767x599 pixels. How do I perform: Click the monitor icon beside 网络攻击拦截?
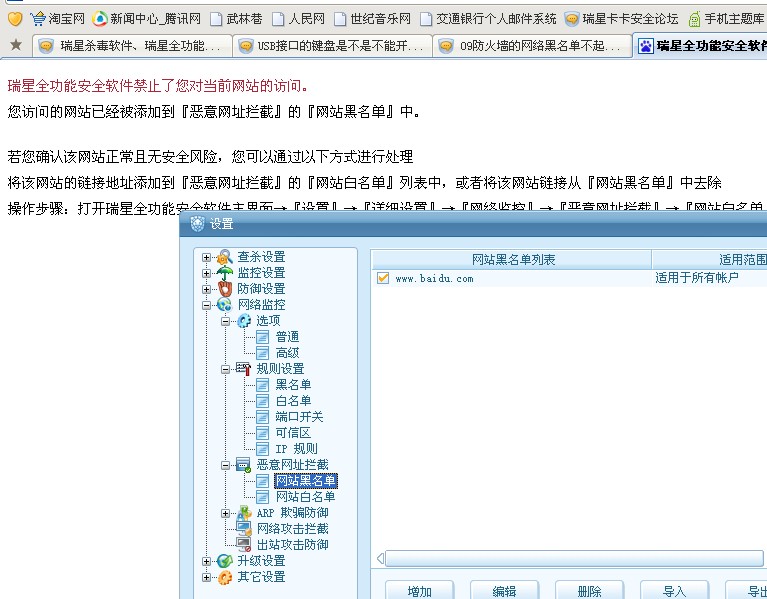[244, 528]
